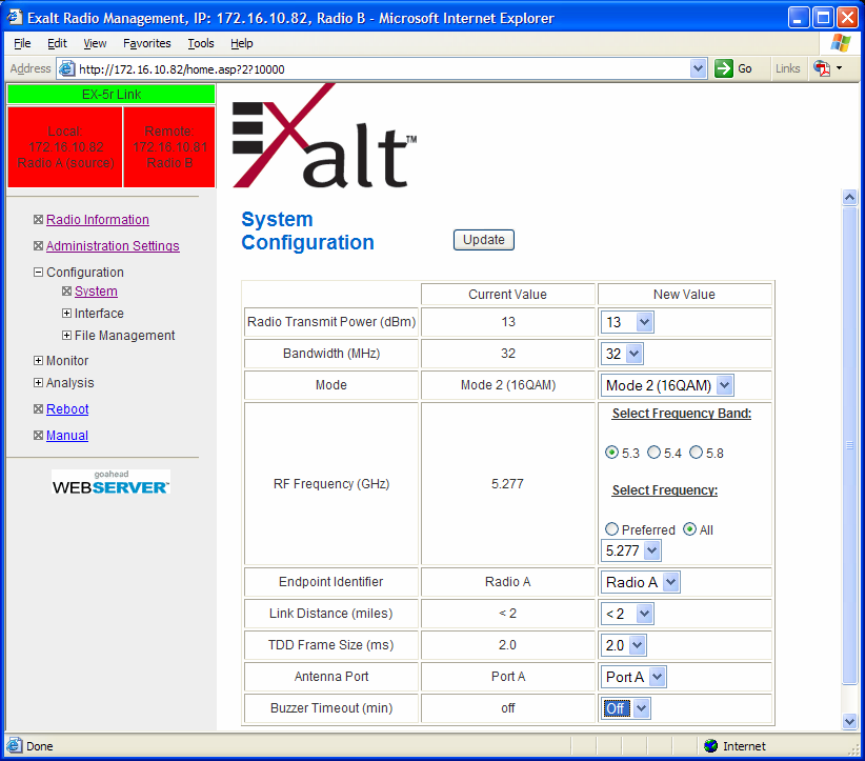Click the Internet zone globe icon
The height and width of the screenshot is (761, 865).
tap(711, 746)
